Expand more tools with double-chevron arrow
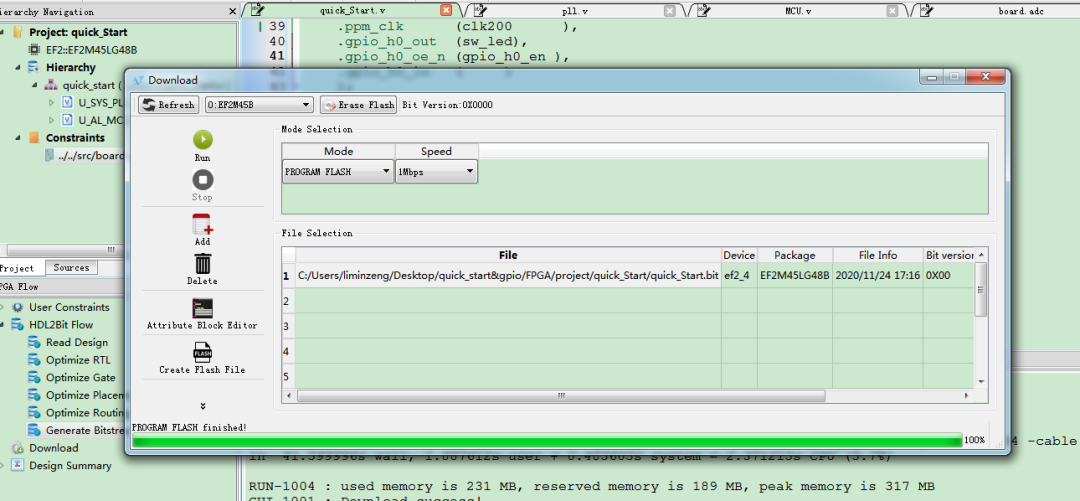Image resolution: width=1080 pixels, height=501 pixels. click(x=202, y=406)
